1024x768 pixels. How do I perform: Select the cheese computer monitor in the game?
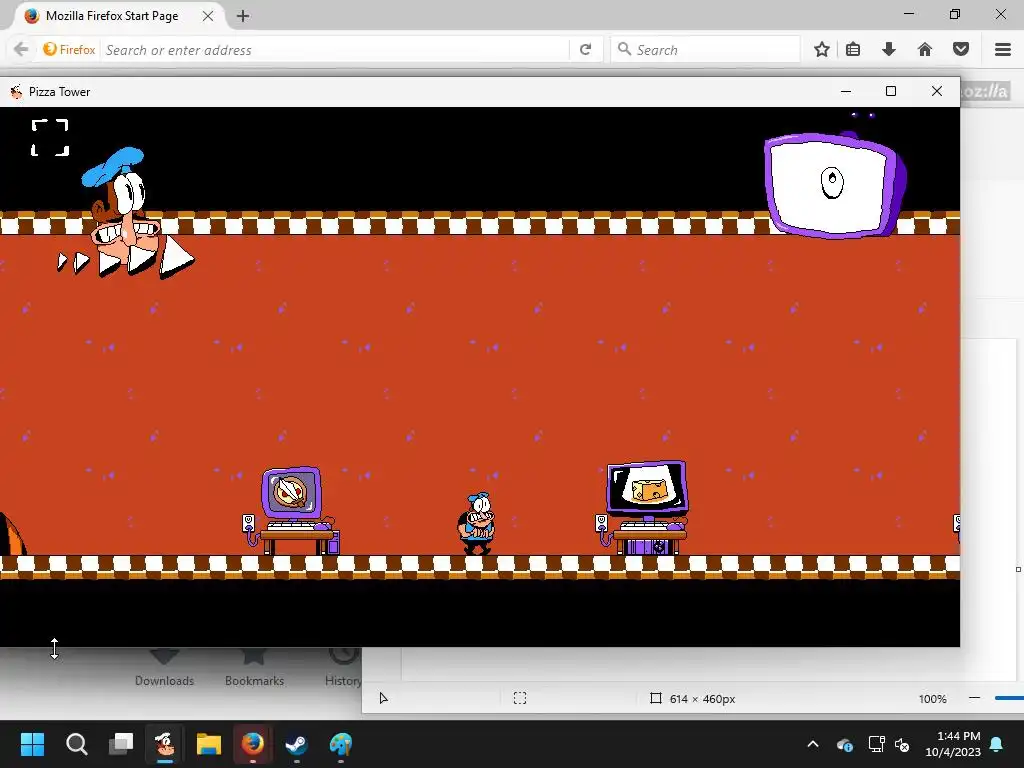(647, 487)
